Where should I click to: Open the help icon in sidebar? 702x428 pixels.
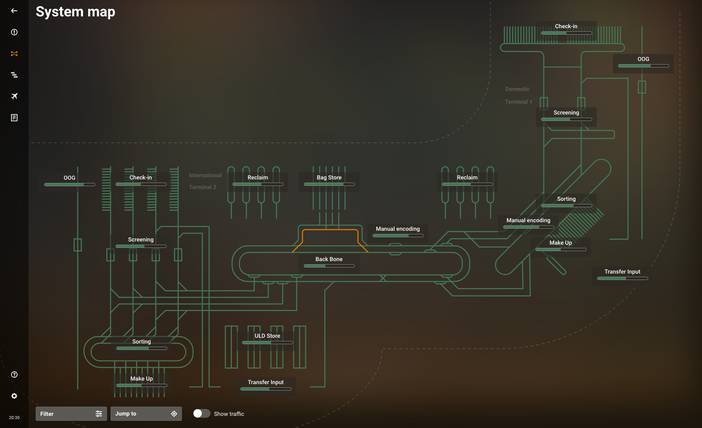point(14,375)
